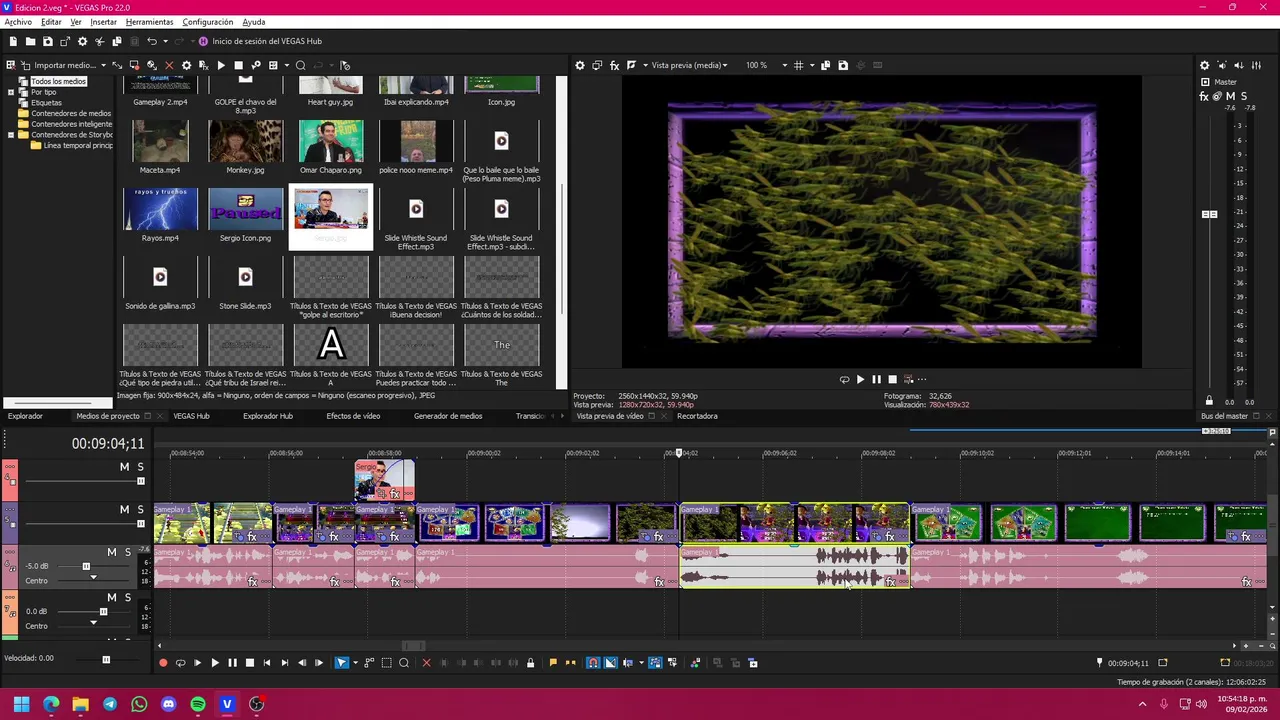The width and height of the screenshot is (1280, 720).
Task: Open the Herramientas menu
Action: [x=149, y=22]
